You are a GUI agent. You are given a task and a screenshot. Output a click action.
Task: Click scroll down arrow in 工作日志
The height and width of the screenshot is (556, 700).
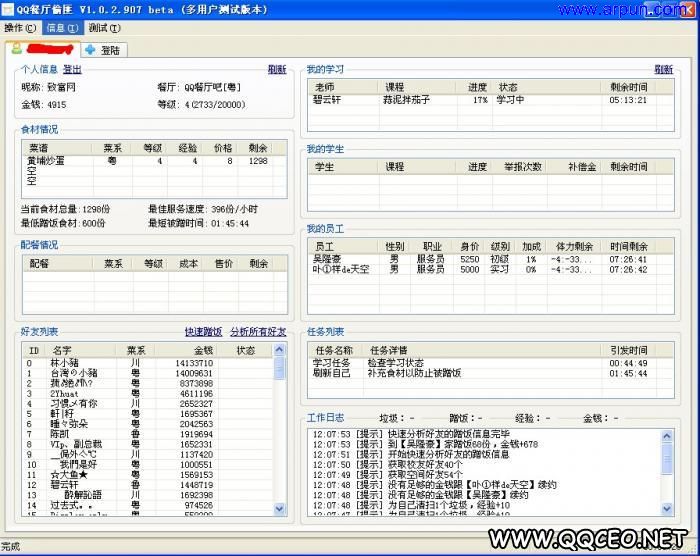pos(667,508)
